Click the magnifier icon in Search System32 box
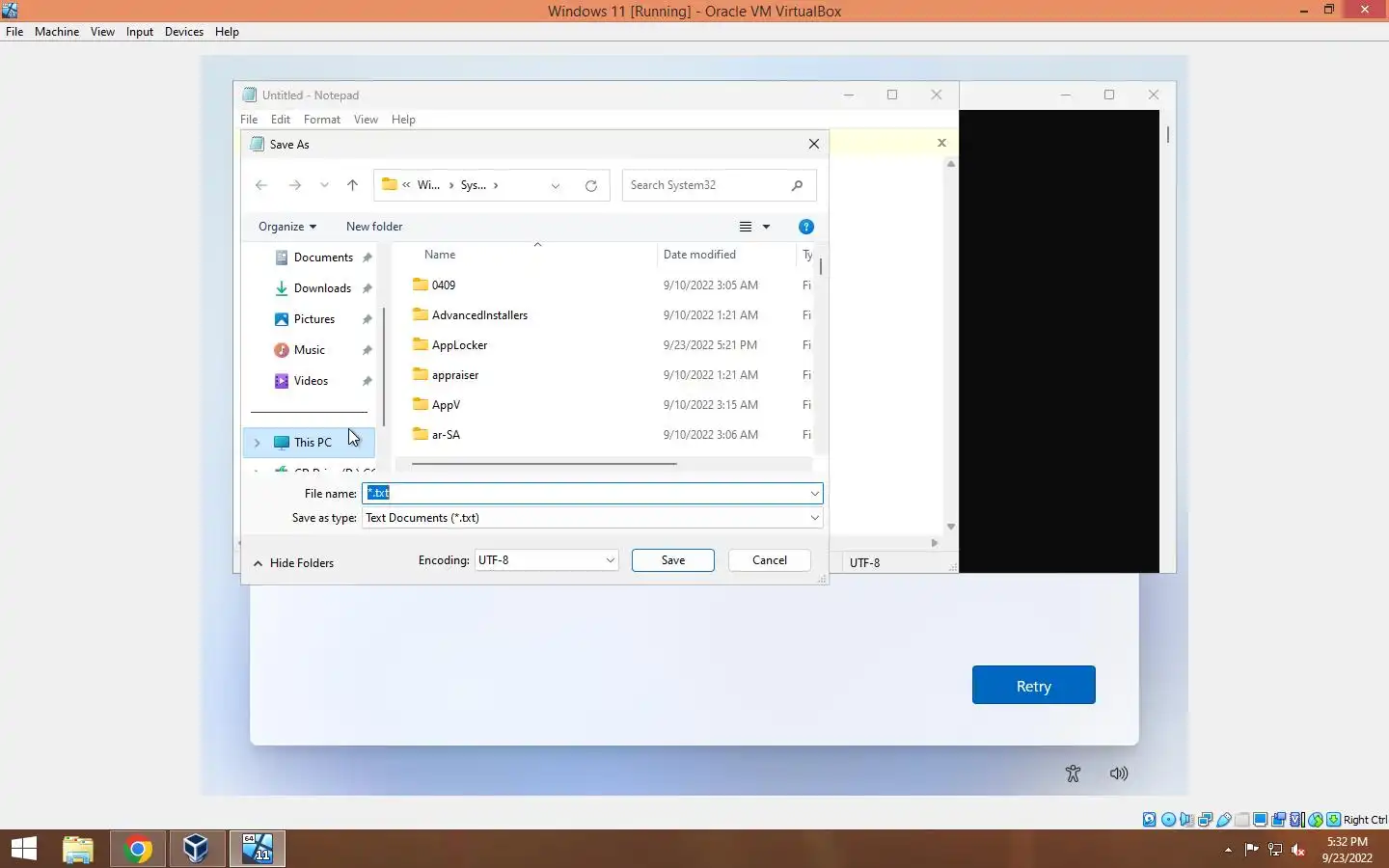The height and width of the screenshot is (868, 1389). coord(797,185)
